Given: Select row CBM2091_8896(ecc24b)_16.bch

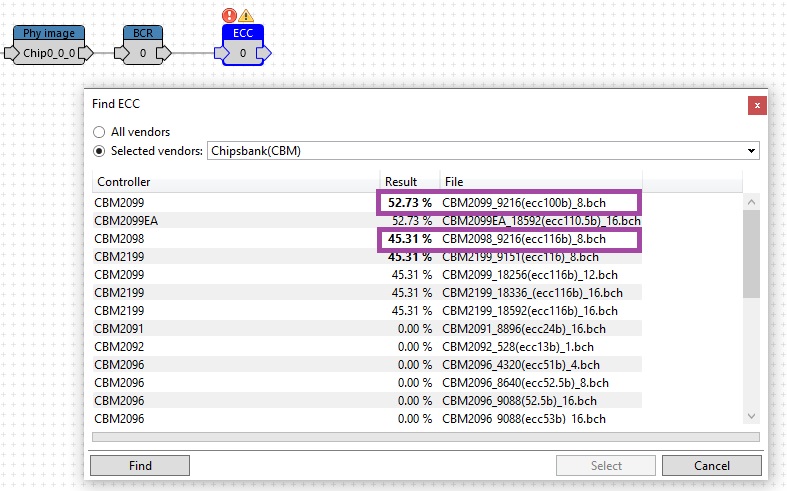Looking at the screenshot, I should click(x=367, y=329).
